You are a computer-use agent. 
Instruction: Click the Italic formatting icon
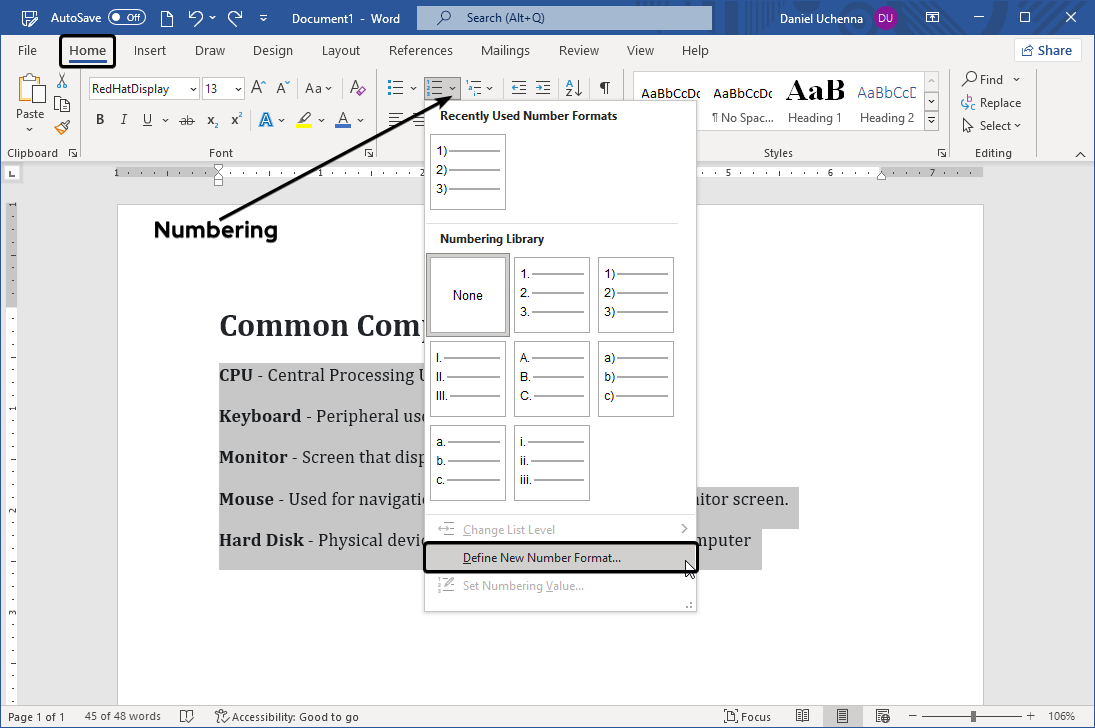(x=124, y=120)
